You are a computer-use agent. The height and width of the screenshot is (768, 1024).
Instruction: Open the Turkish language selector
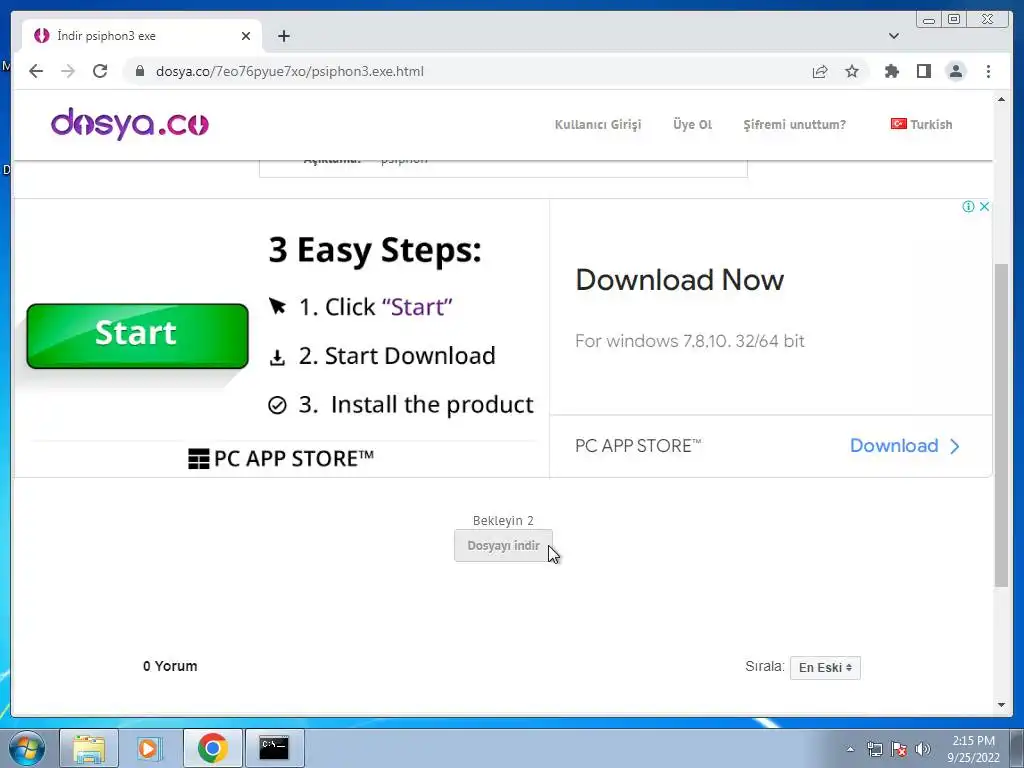click(x=921, y=124)
